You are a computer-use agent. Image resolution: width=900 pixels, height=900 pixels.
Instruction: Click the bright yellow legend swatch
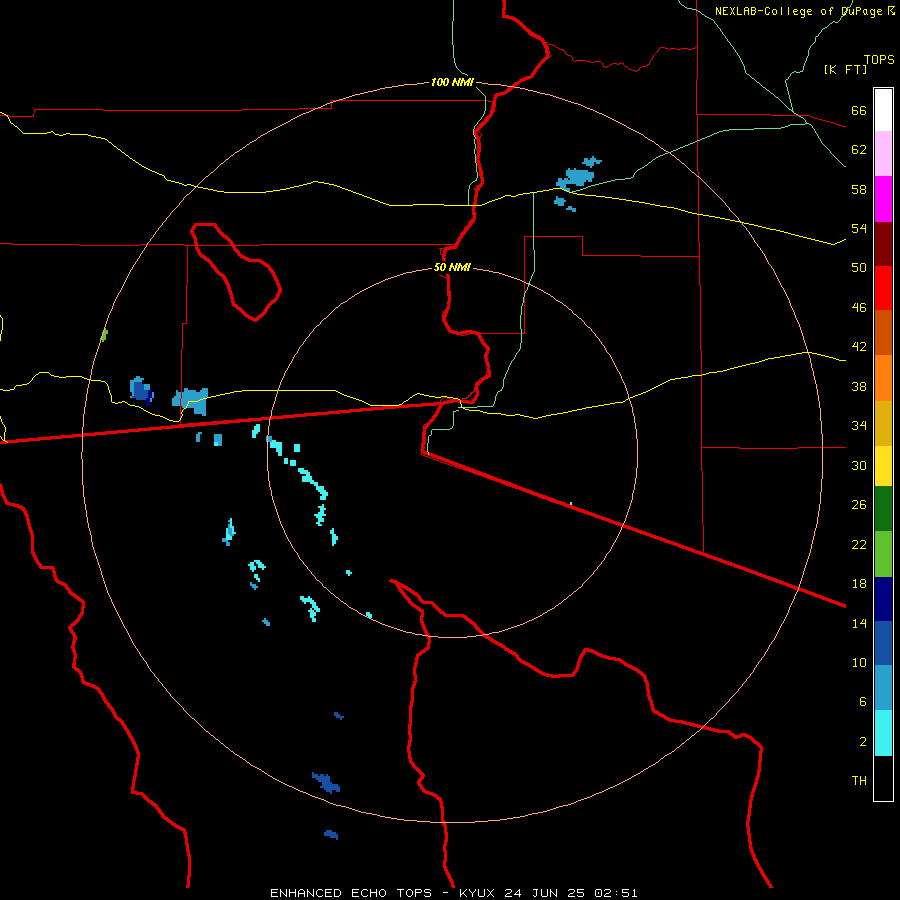click(x=883, y=466)
